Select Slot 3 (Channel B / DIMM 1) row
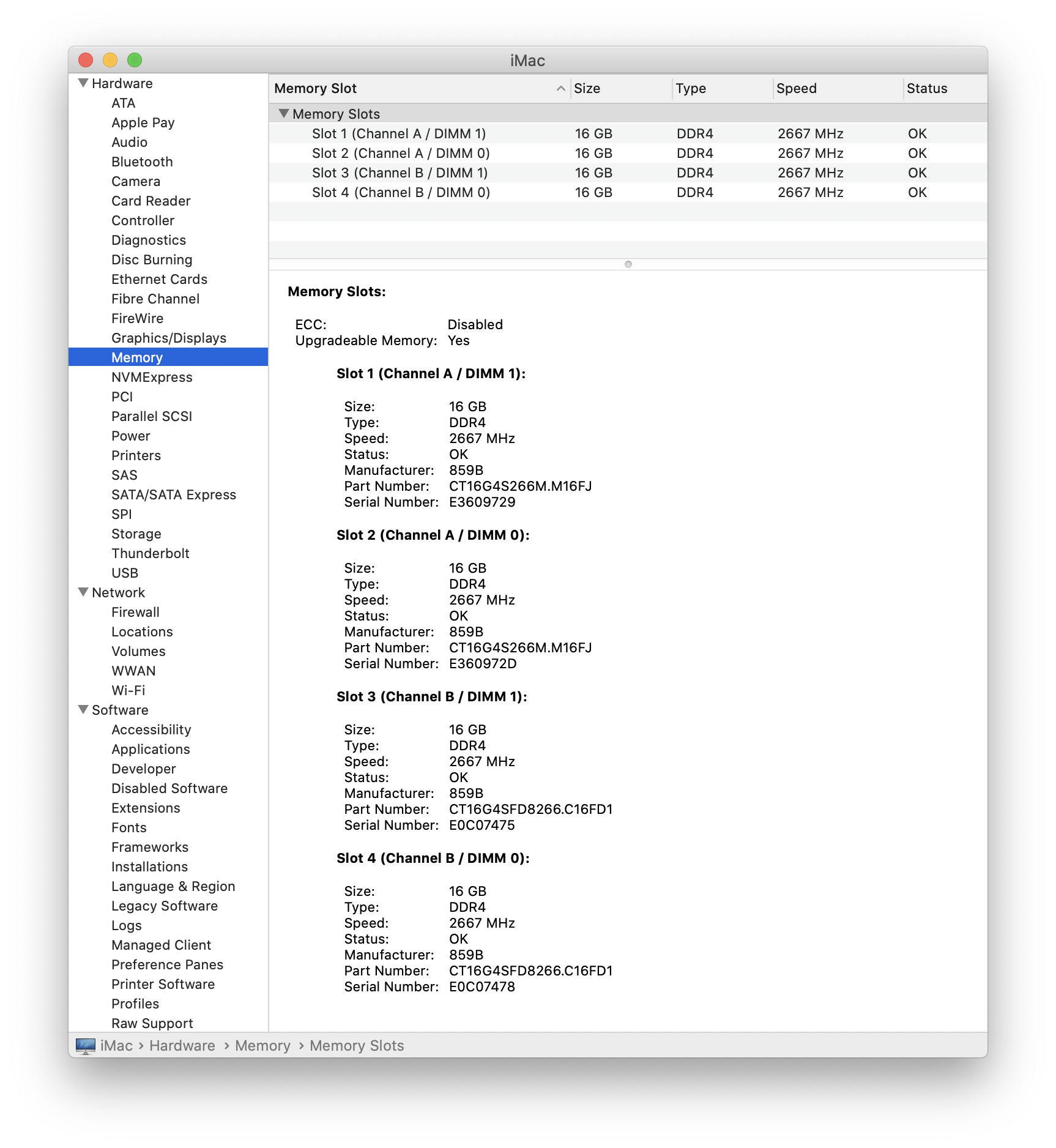 [628, 173]
